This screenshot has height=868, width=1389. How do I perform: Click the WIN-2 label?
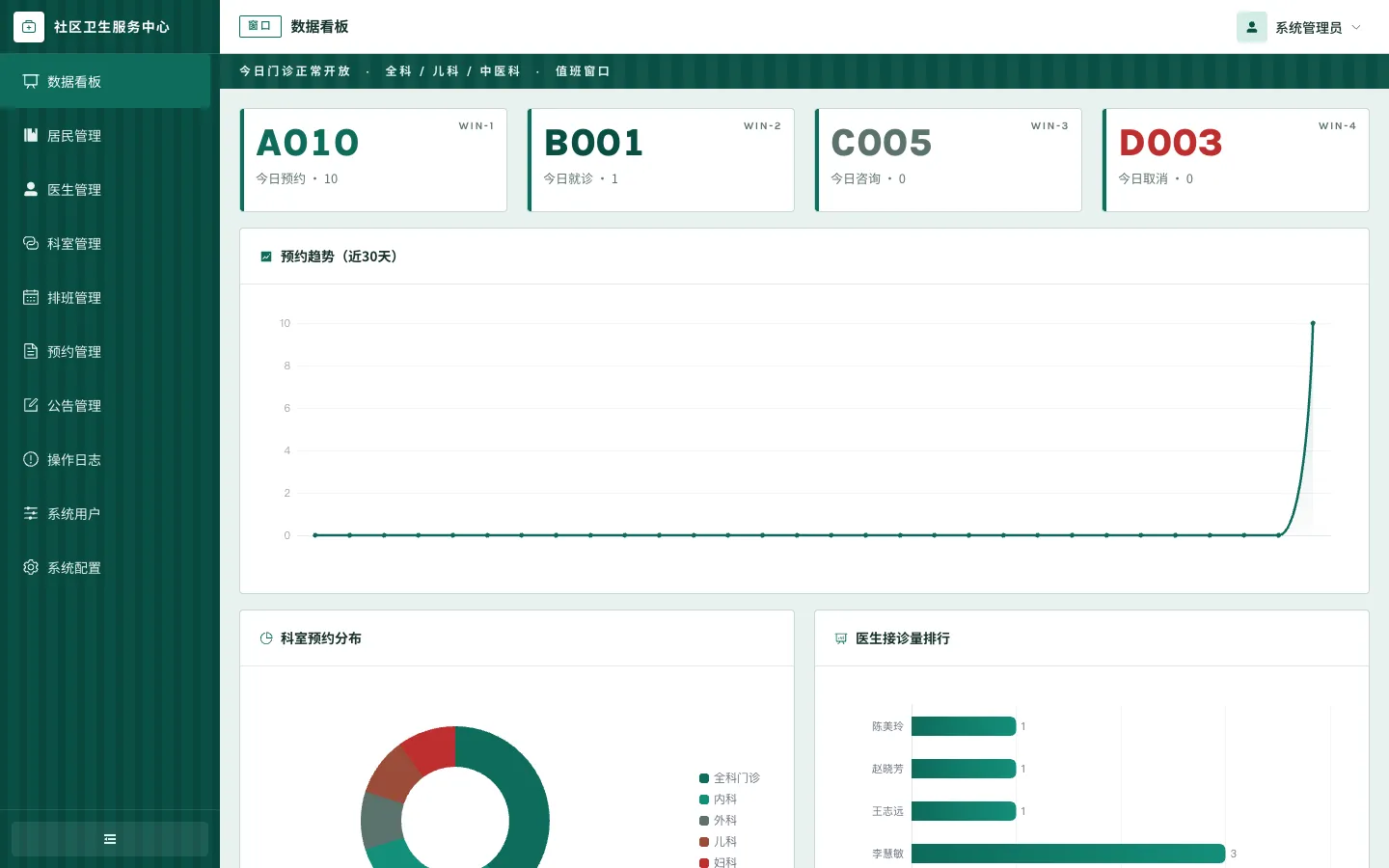763,126
